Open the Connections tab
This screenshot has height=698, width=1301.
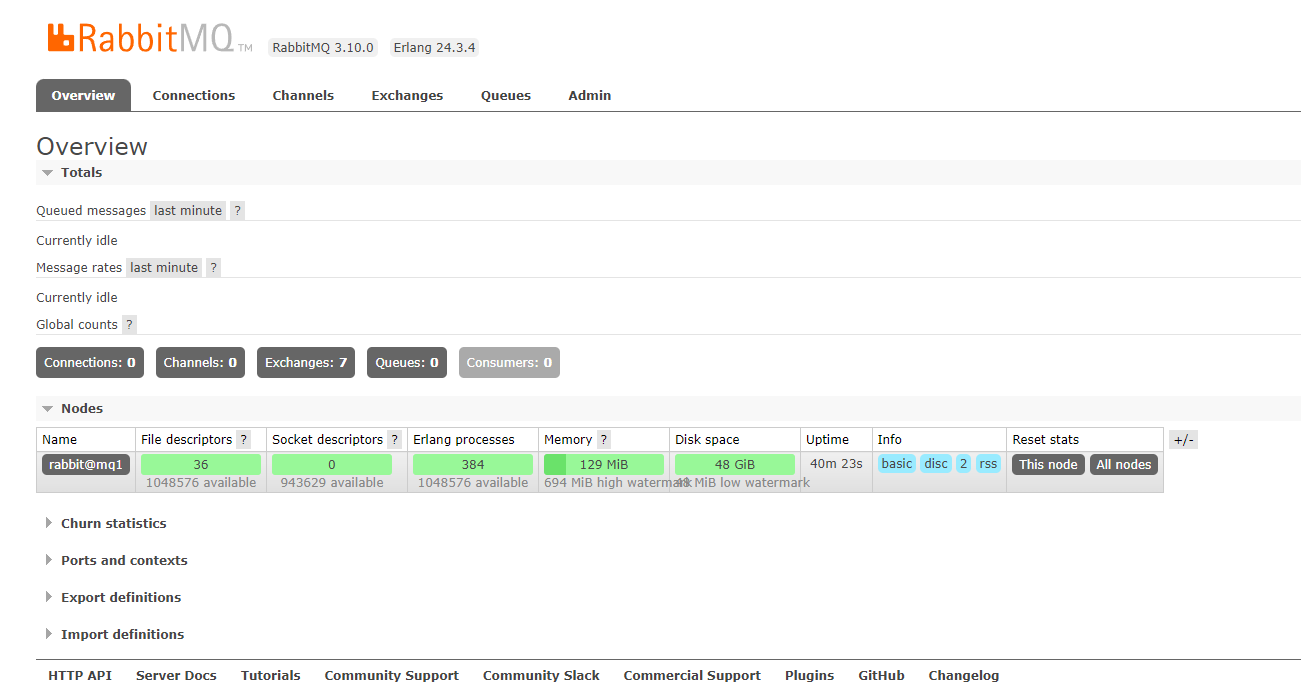pyautogui.click(x=194, y=96)
